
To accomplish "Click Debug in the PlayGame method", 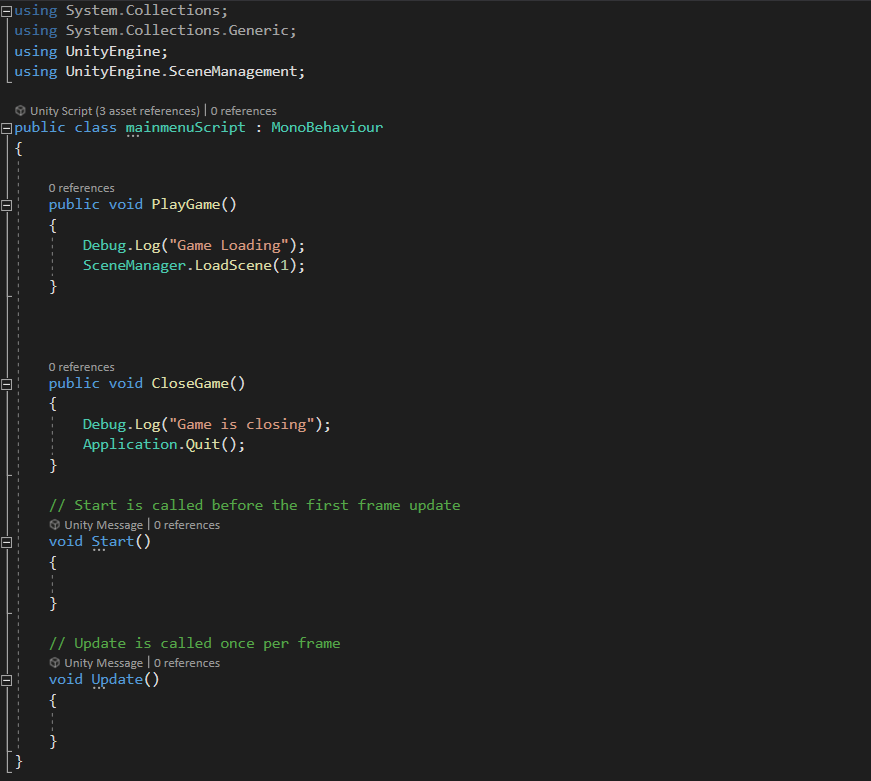I will tap(104, 245).
